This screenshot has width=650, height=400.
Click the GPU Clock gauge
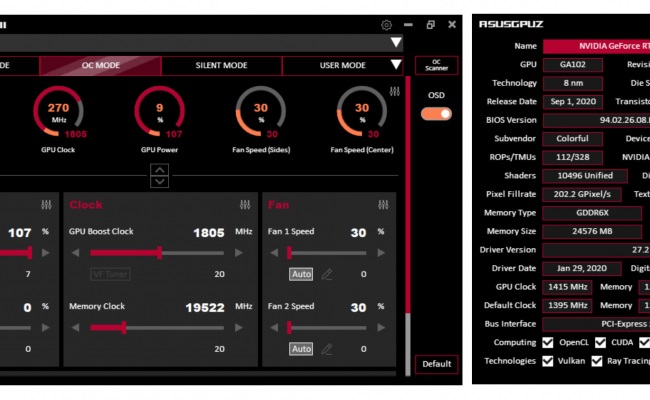[58, 112]
